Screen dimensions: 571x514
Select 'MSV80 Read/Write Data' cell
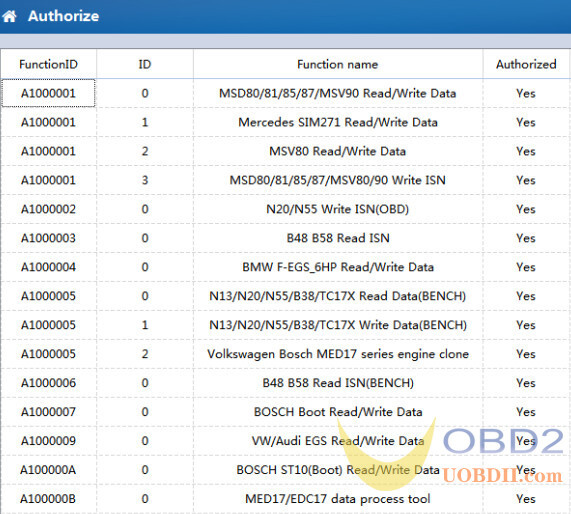[338, 151]
